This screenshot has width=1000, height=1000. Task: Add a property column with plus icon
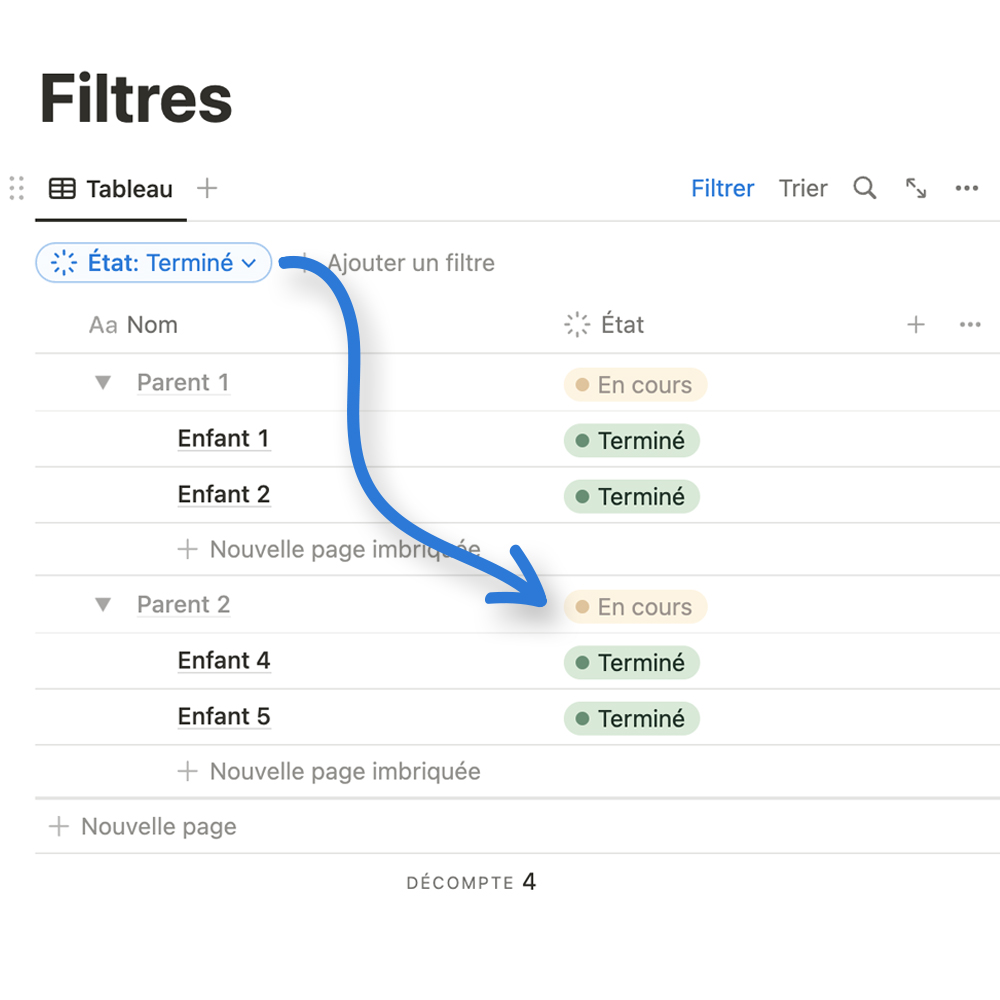(916, 325)
